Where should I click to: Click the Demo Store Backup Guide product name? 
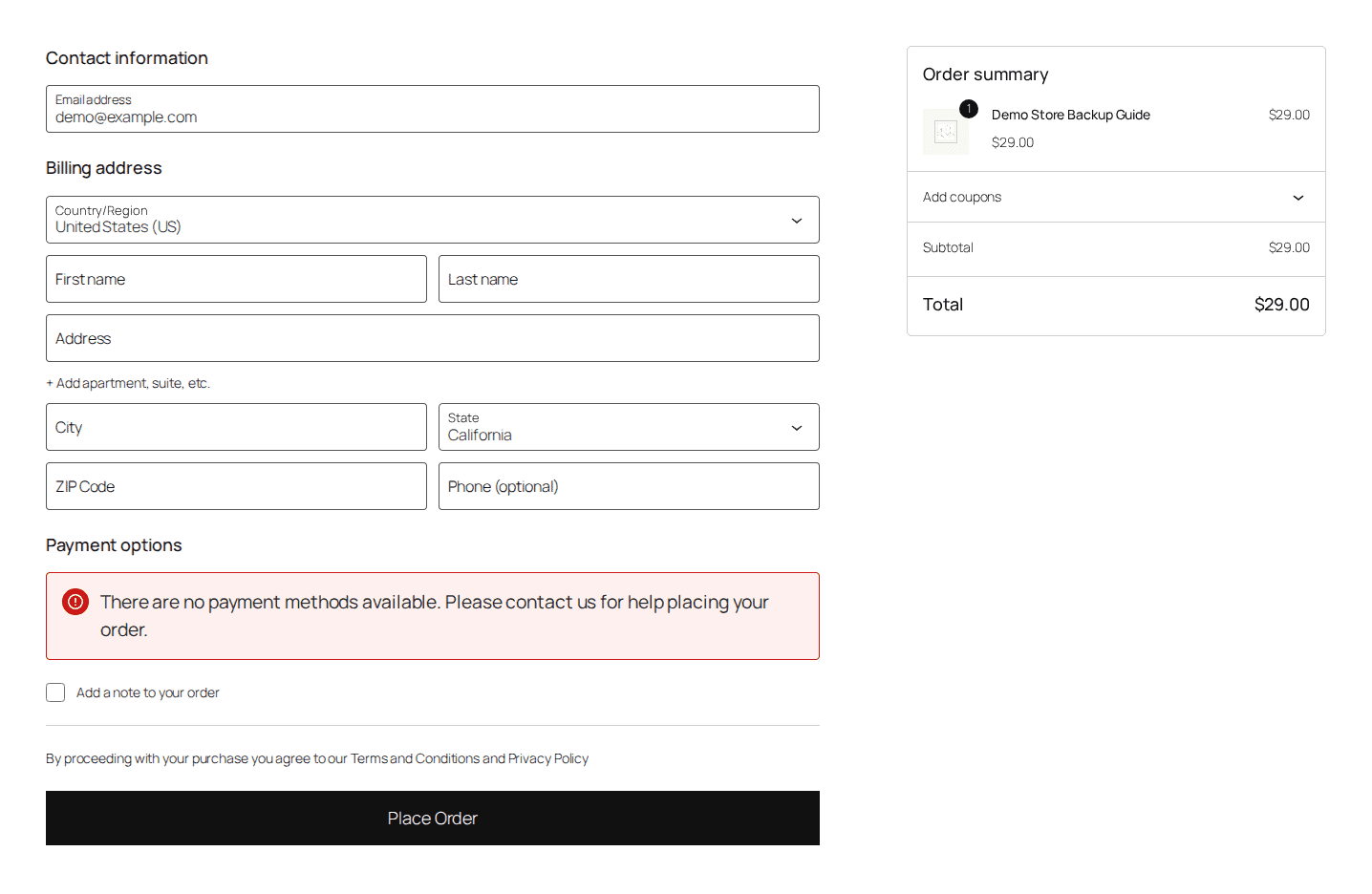coord(1071,115)
